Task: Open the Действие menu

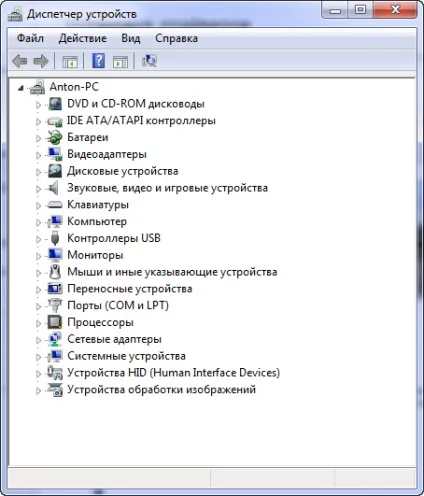Action: click(x=83, y=38)
